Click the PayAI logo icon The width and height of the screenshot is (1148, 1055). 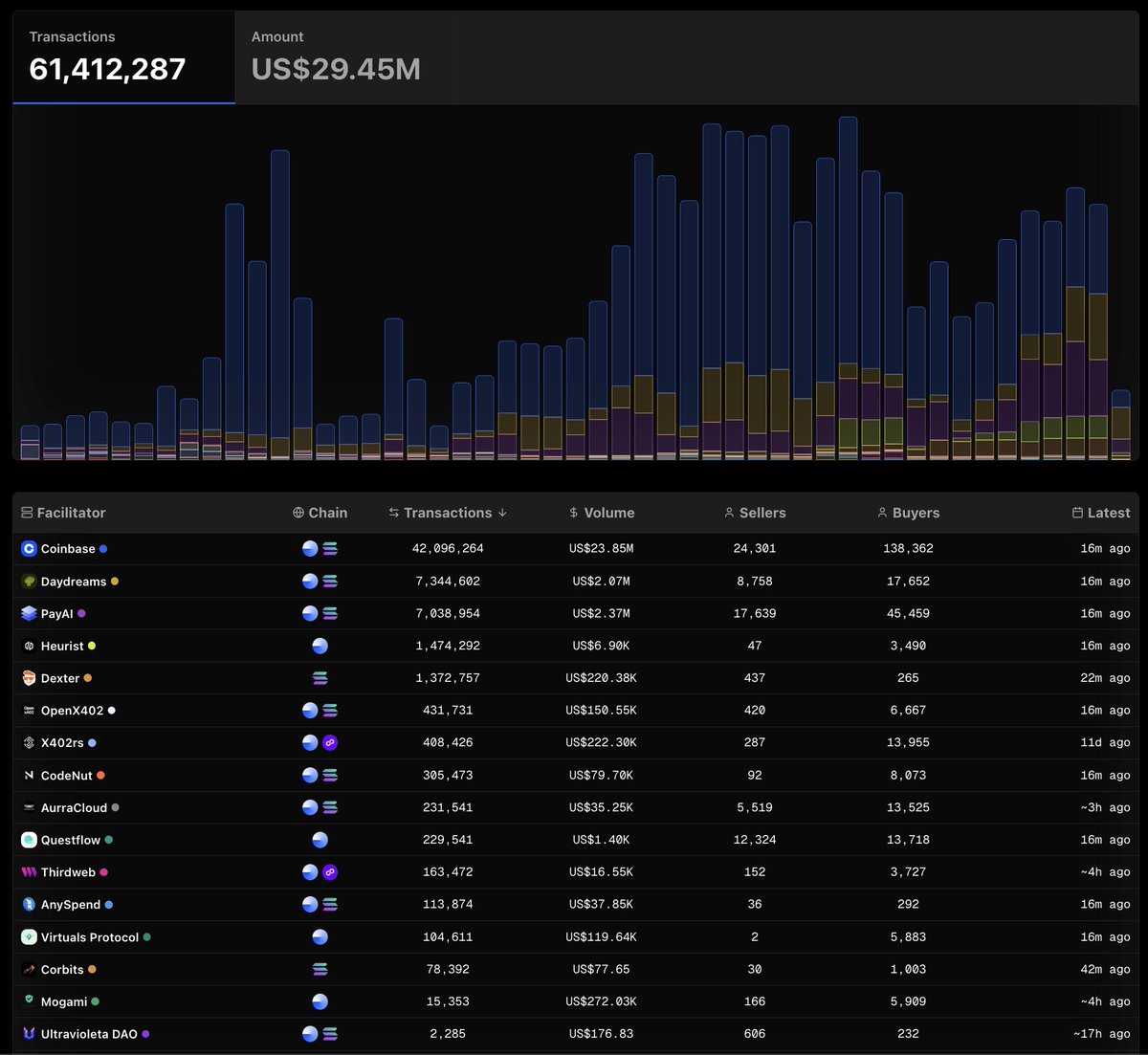[x=29, y=613]
